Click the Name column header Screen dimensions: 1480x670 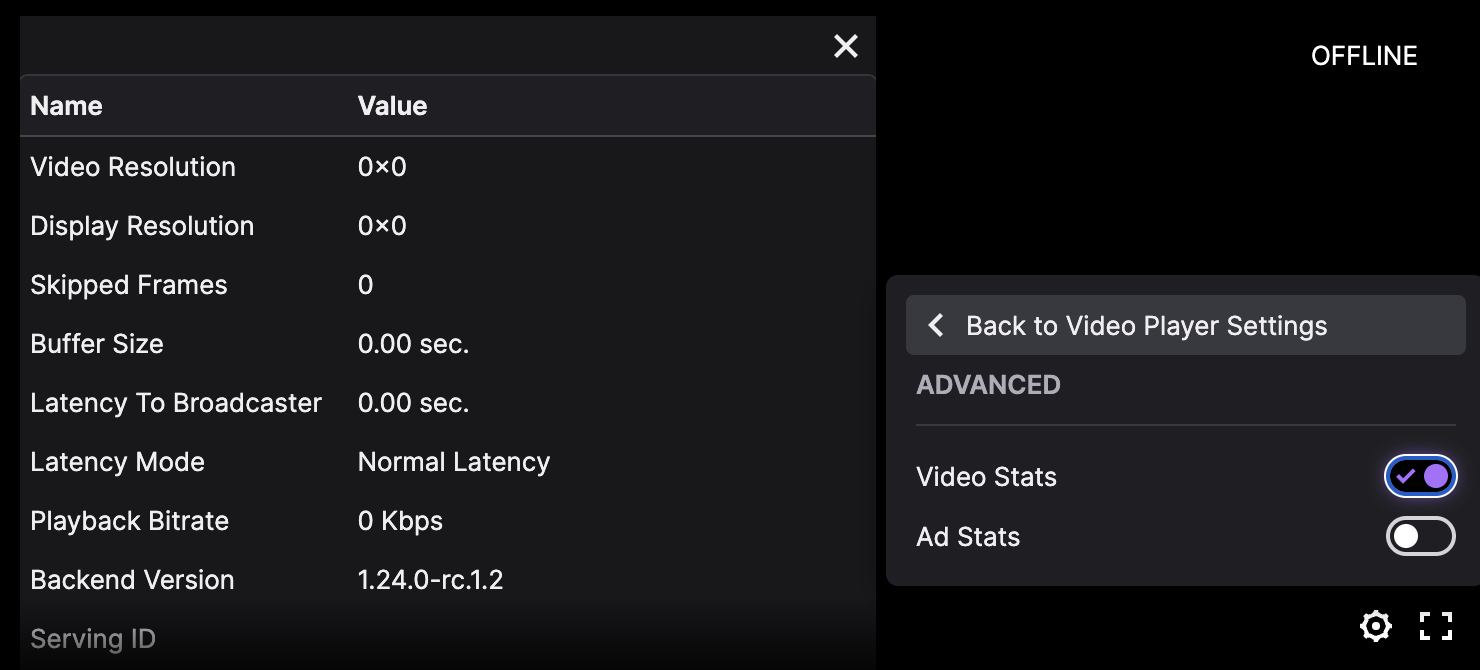click(x=66, y=106)
